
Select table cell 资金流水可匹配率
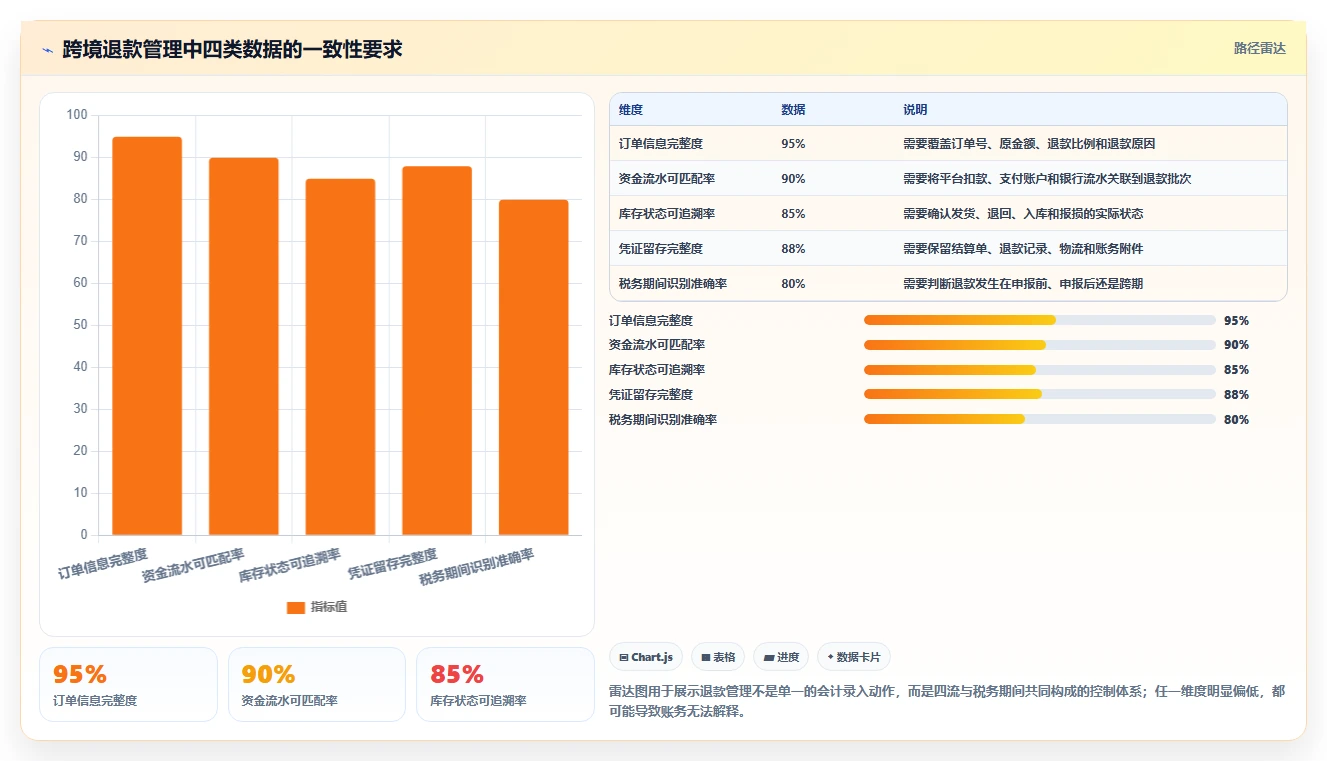pos(667,179)
